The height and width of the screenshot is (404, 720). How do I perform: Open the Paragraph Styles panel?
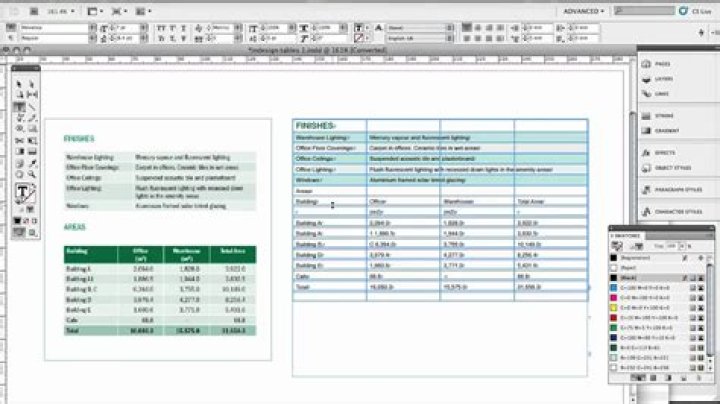[x=671, y=190]
